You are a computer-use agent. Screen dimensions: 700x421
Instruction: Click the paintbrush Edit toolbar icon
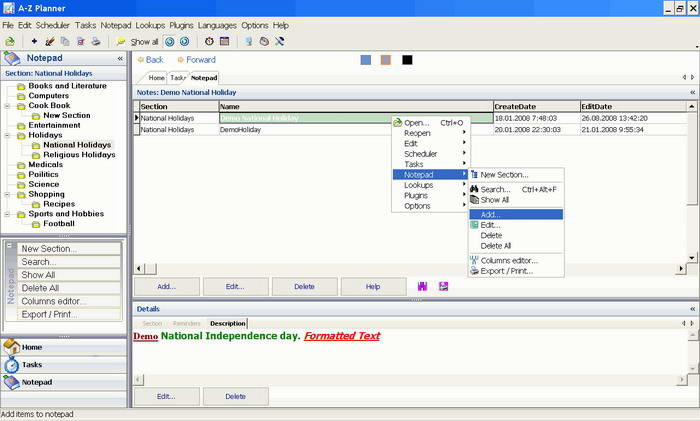click(x=50, y=42)
